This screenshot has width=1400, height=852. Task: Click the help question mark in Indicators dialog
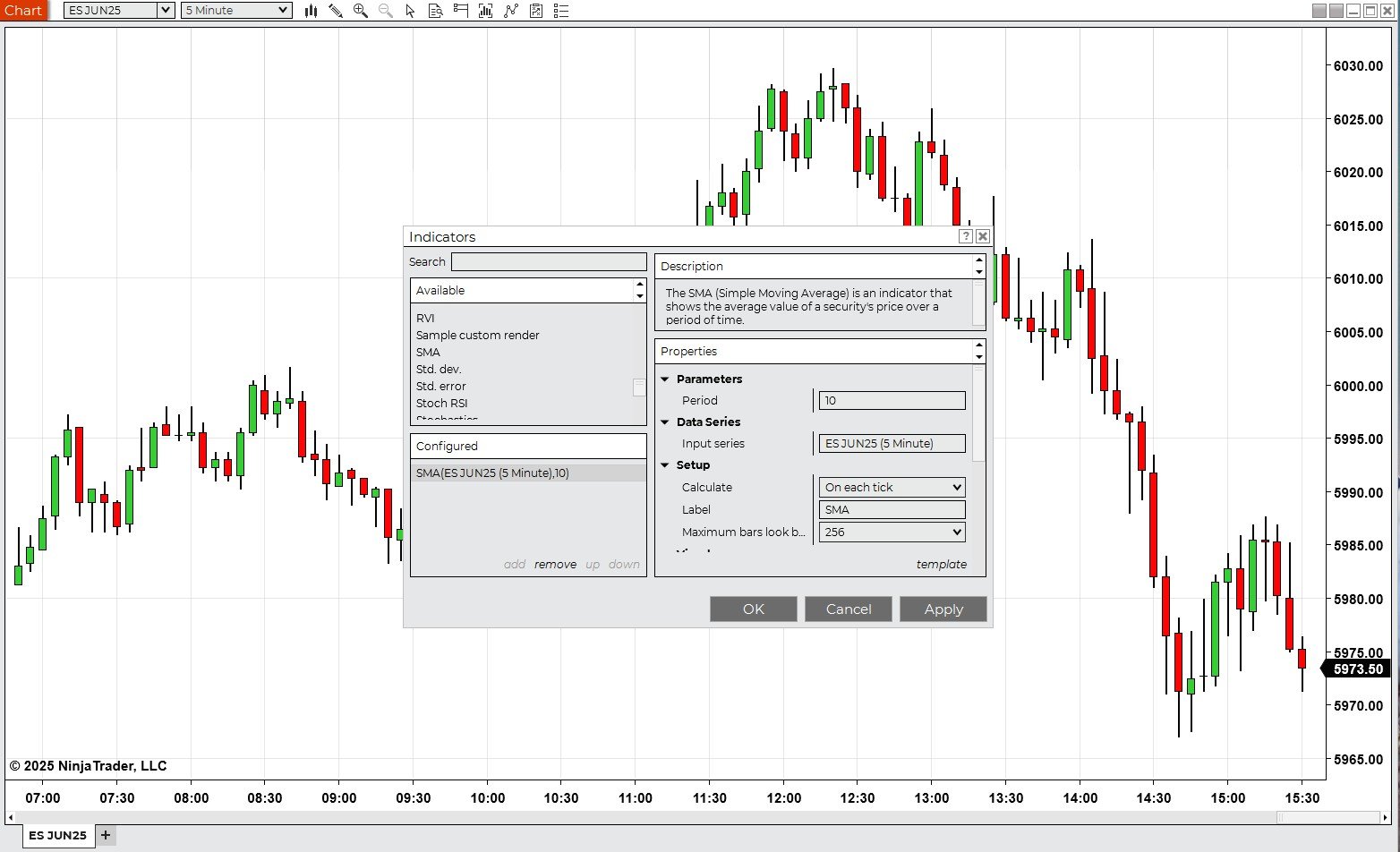(966, 236)
